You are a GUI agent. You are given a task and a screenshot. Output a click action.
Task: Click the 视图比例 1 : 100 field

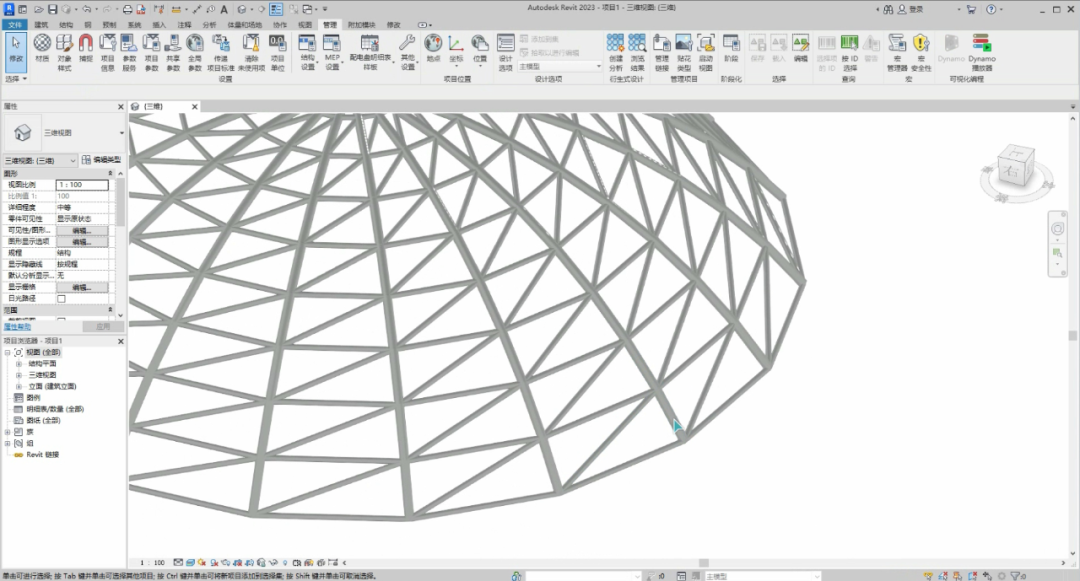(x=82, y=185)
